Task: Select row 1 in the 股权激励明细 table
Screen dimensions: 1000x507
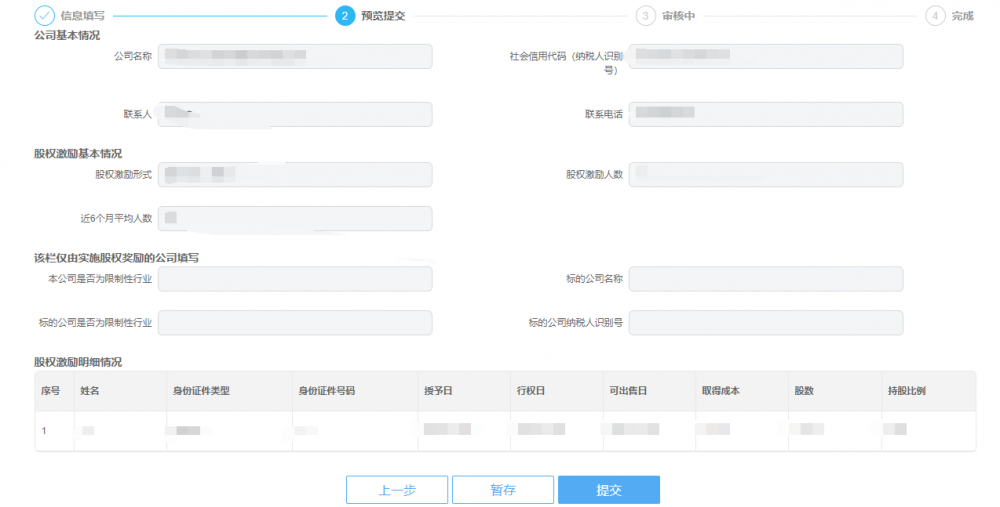Action: (x=505, y=430)
